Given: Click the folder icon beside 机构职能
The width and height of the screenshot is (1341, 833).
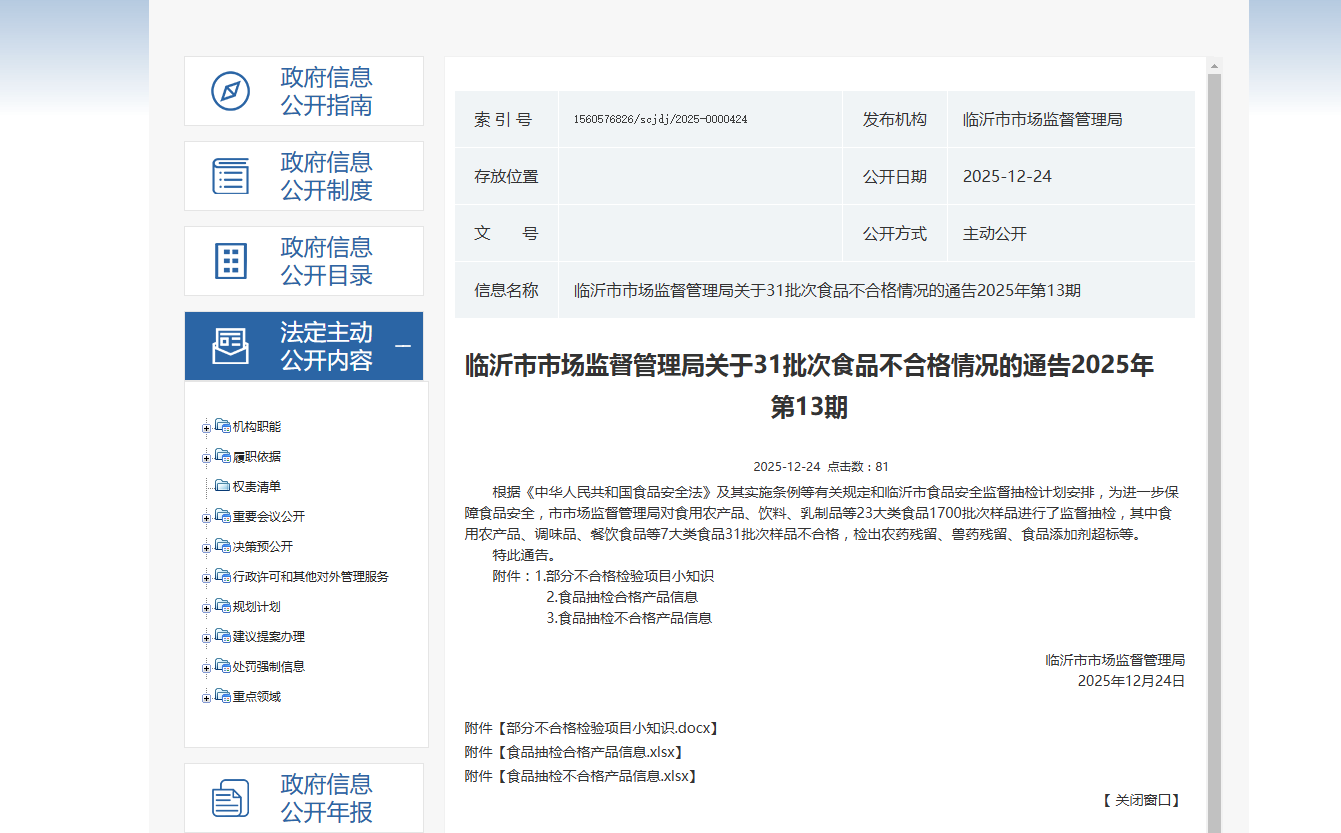Looking at the screenshot, I should (222, 425).
